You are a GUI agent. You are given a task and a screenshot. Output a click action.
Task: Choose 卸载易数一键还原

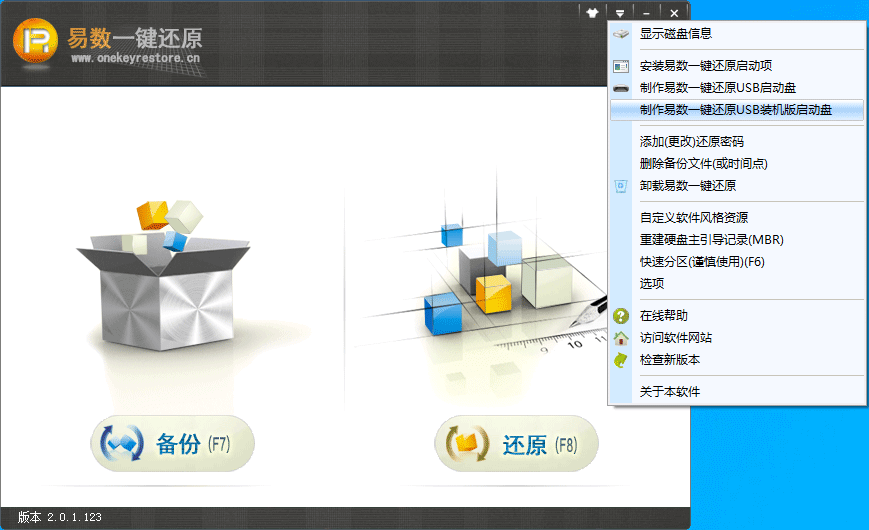click(737, 186)
